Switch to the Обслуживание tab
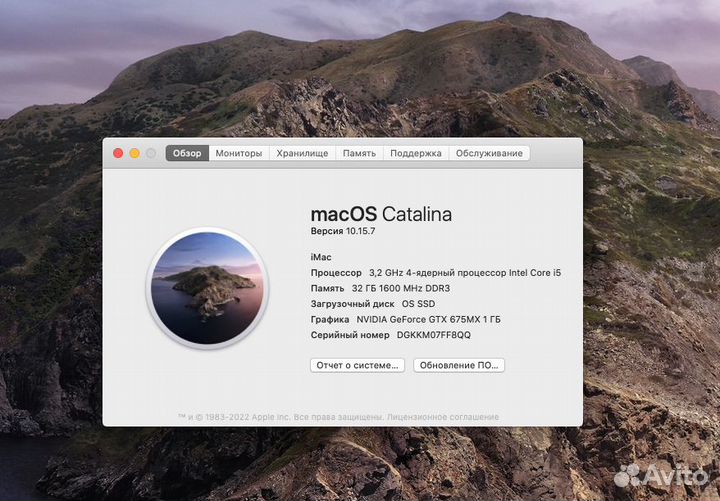 click(489, 153)
